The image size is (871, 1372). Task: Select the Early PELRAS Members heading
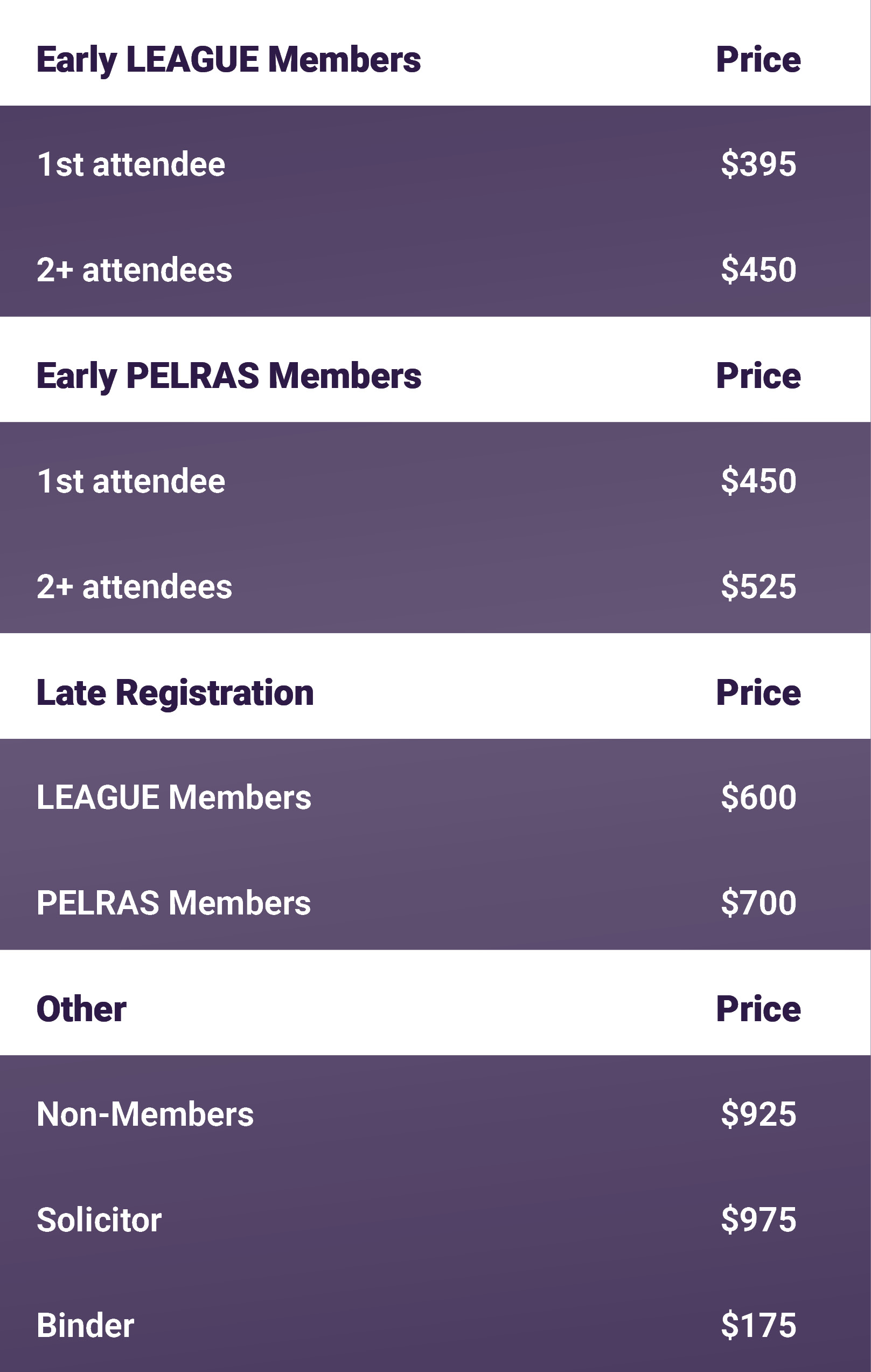[x=228, y=376]
